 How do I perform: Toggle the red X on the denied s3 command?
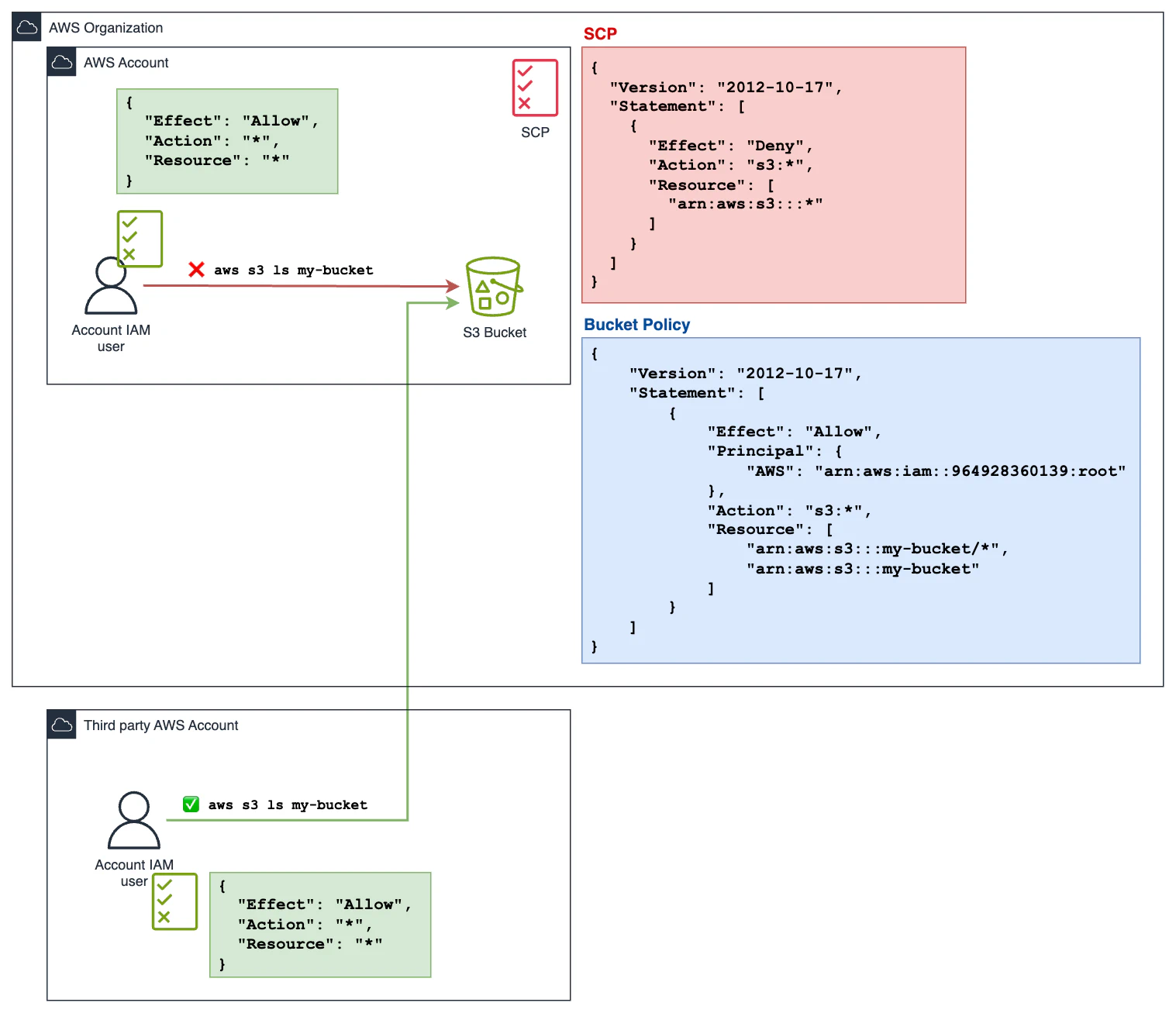[196, 270]
